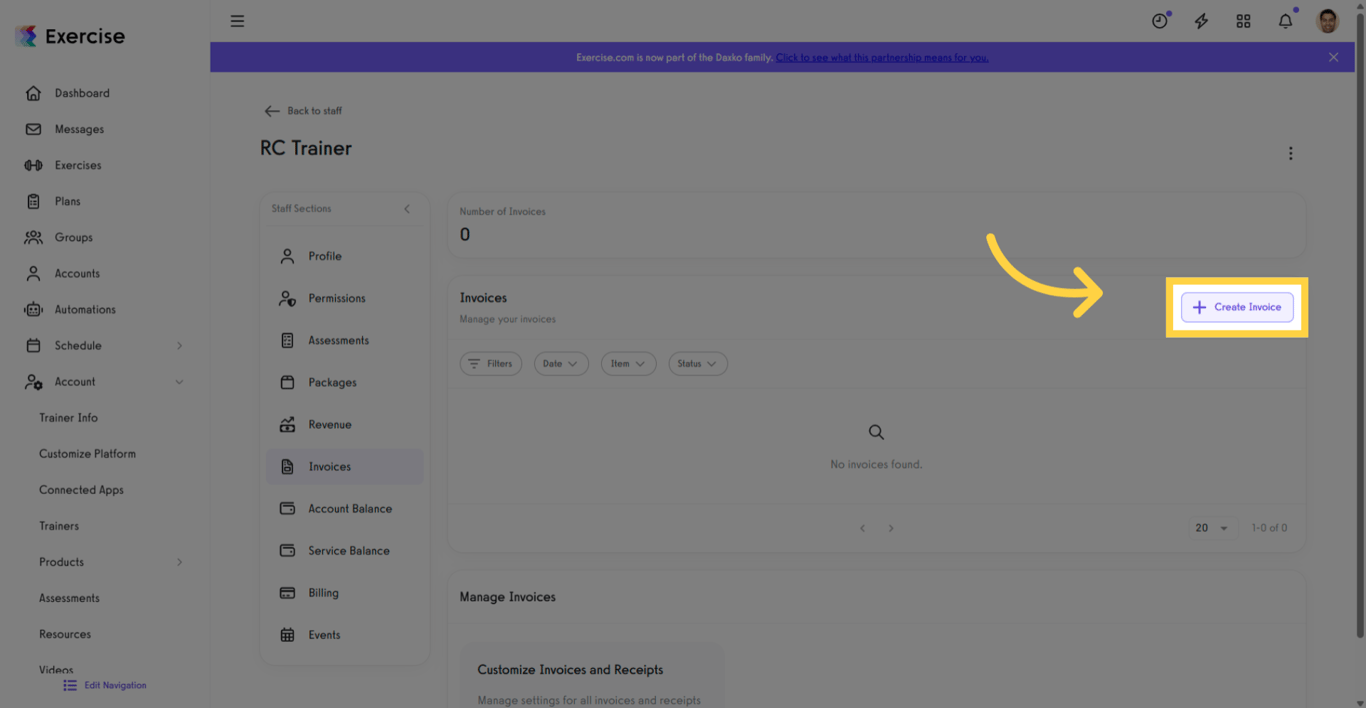Expand the Products sidebar section
The width and height of the screenshot is (1366, 708).
61,561
